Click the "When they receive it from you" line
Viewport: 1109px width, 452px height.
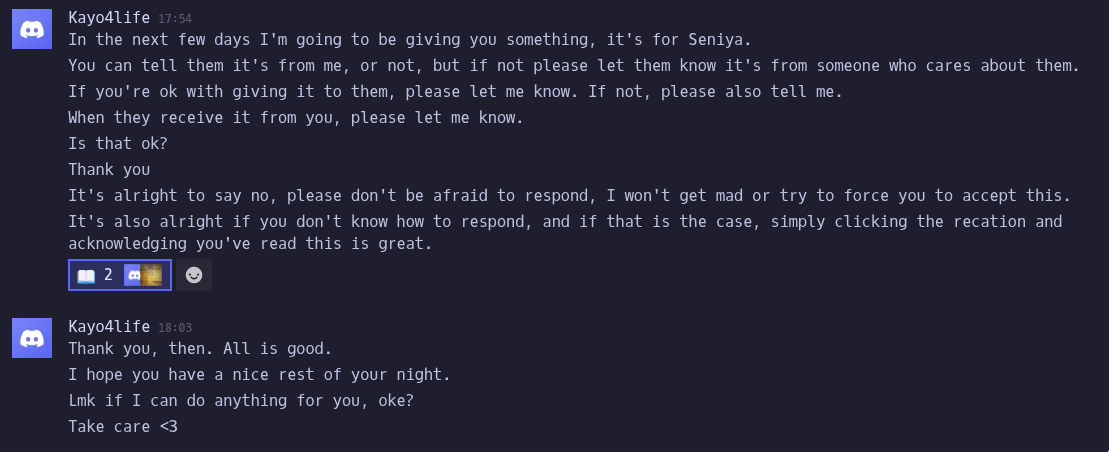pyautogui.click(x=295, y=117)
